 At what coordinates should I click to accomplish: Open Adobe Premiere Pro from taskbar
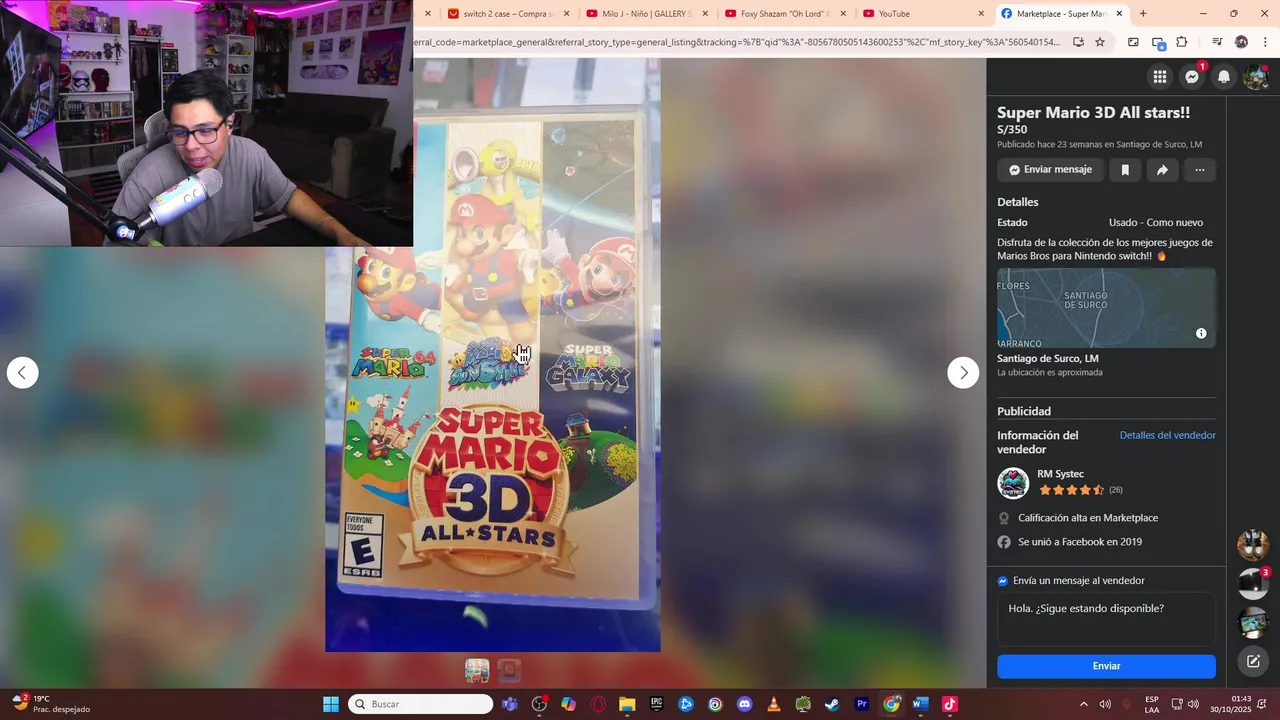click(862, 704)
